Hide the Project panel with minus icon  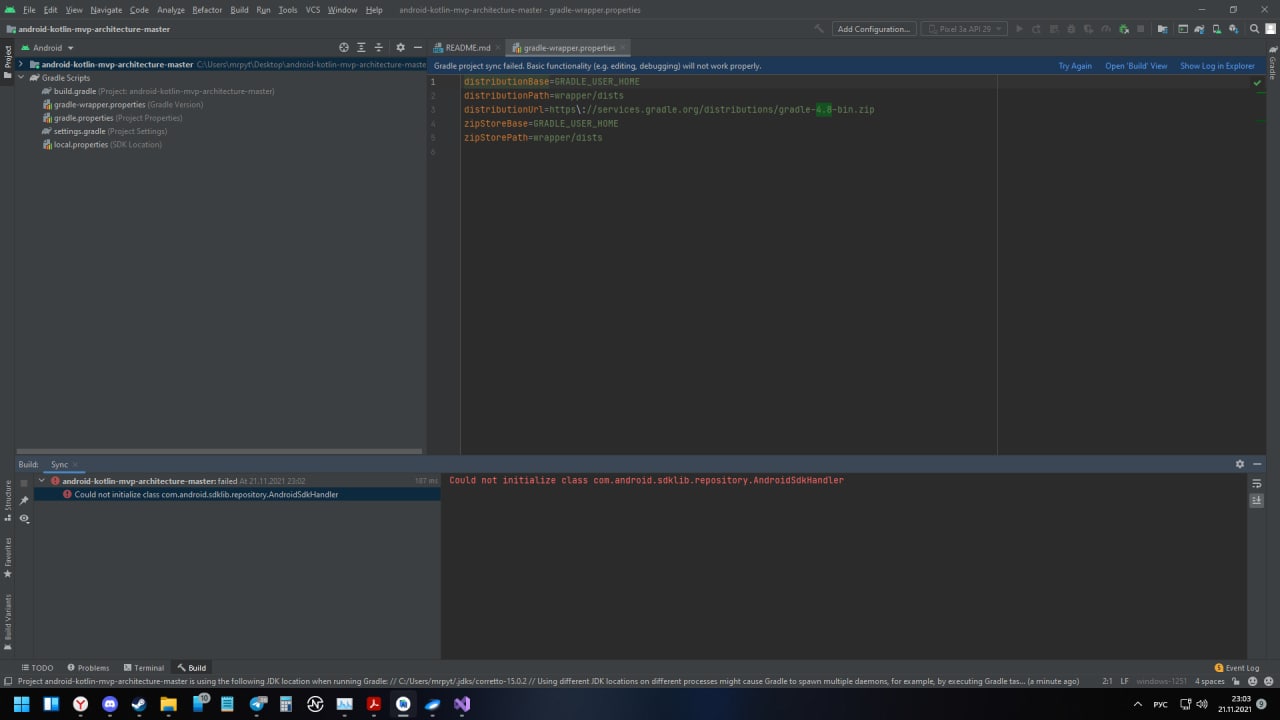coord(418,47)
